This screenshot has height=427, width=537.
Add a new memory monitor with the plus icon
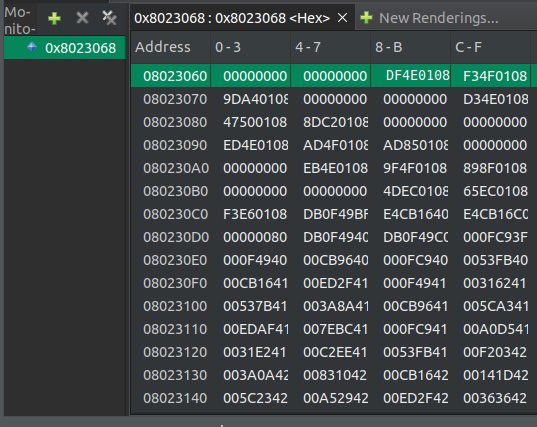[x=54, y=18]
